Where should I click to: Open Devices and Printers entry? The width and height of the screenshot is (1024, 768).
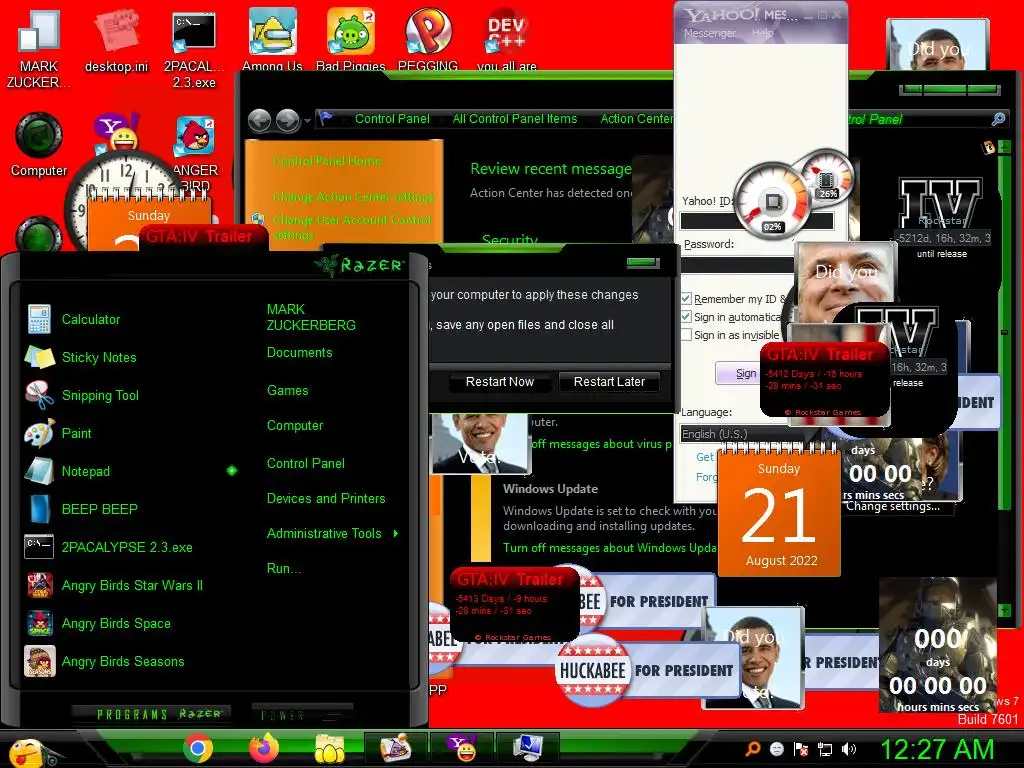pos(326,498)
